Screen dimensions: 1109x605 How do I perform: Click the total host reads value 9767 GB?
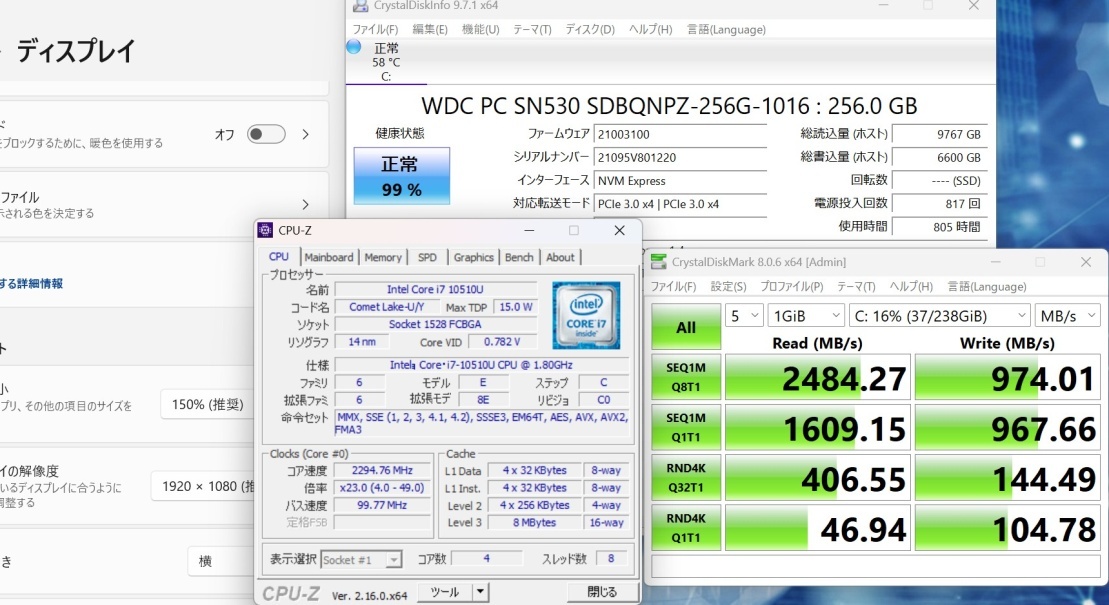click(939, 134)
